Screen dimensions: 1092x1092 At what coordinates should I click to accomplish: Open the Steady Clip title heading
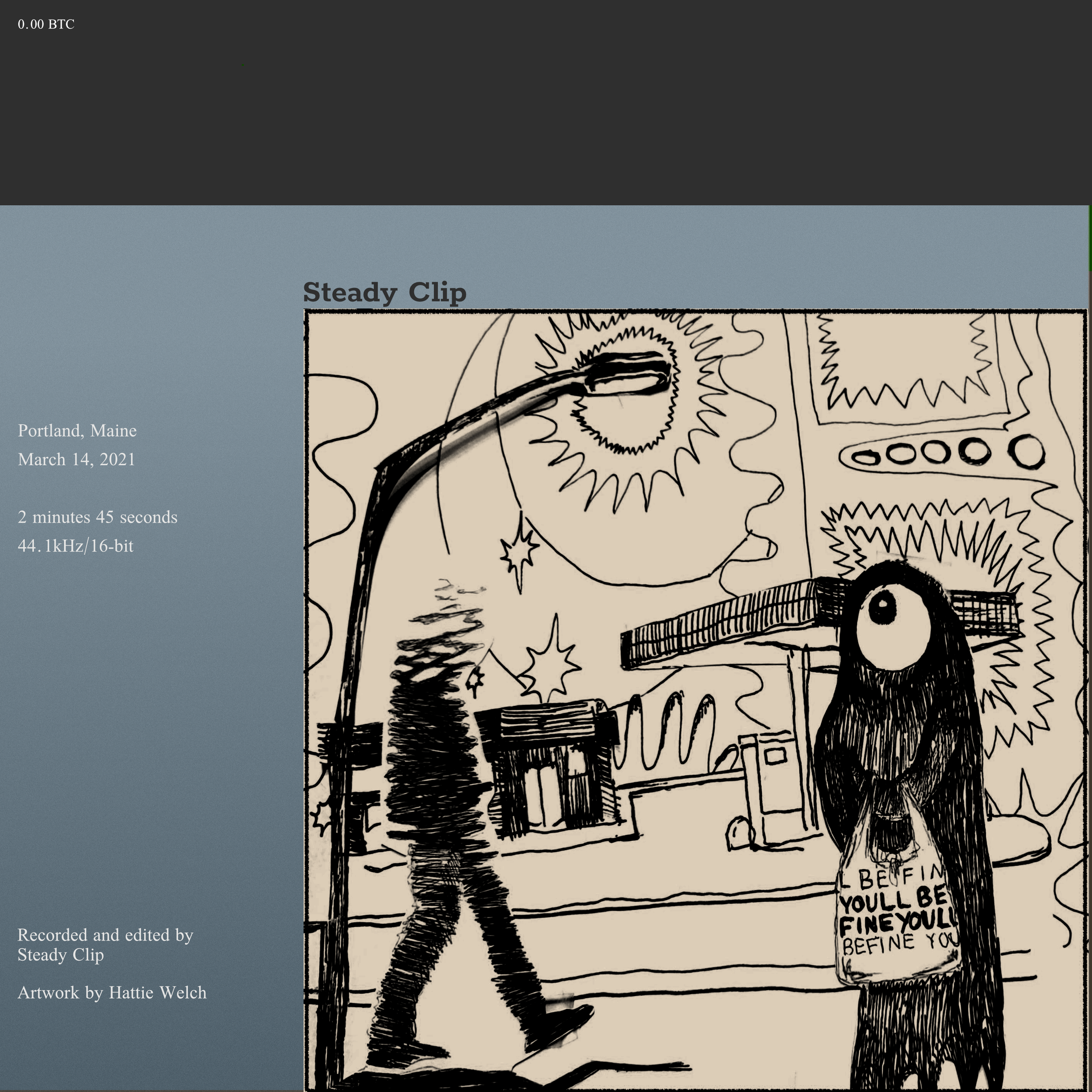click(384, 293)
